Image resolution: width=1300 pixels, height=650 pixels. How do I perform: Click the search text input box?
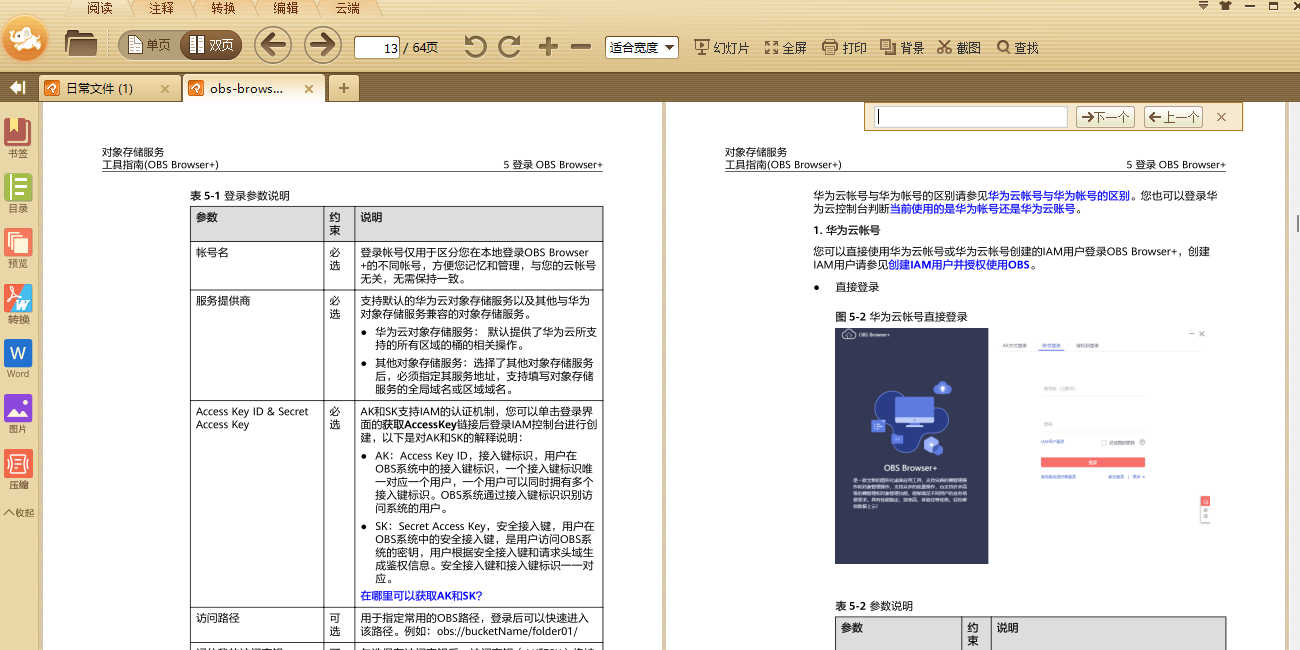coord(971,117)
